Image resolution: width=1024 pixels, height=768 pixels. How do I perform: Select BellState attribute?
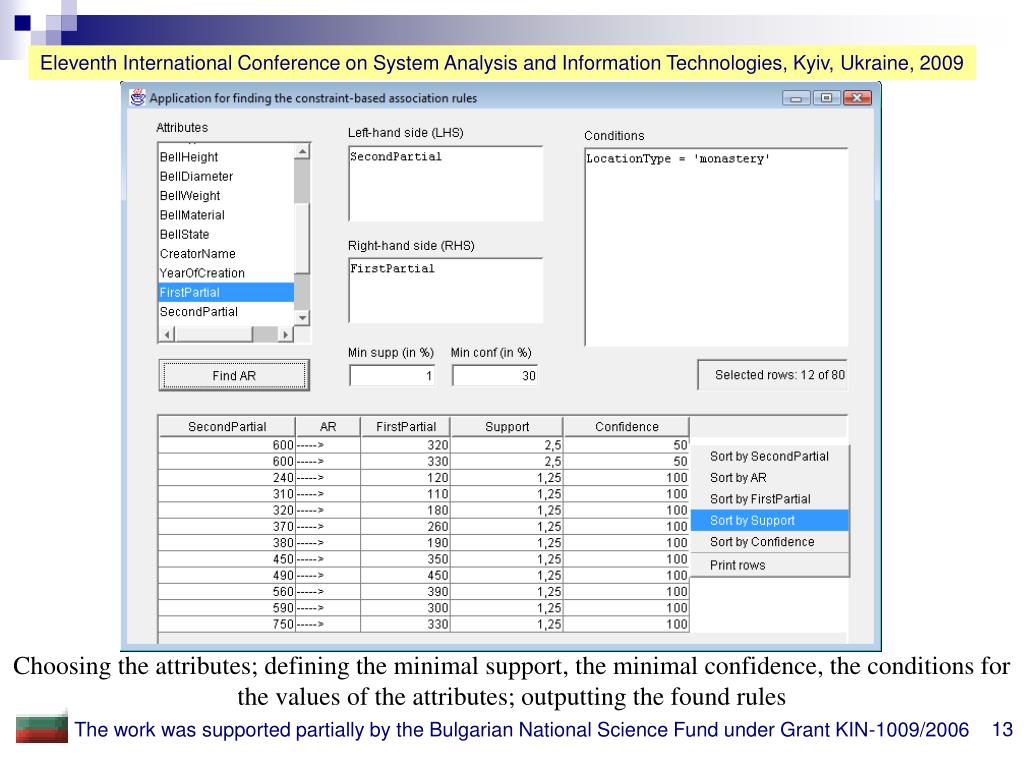[x=226, y=234]
